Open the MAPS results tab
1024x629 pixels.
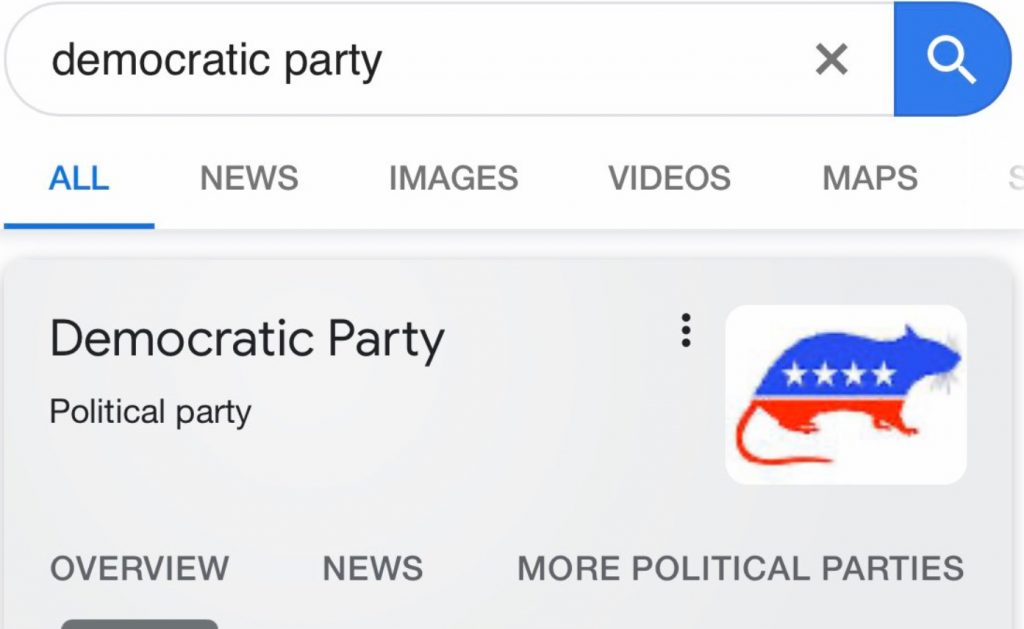(869, 178)
